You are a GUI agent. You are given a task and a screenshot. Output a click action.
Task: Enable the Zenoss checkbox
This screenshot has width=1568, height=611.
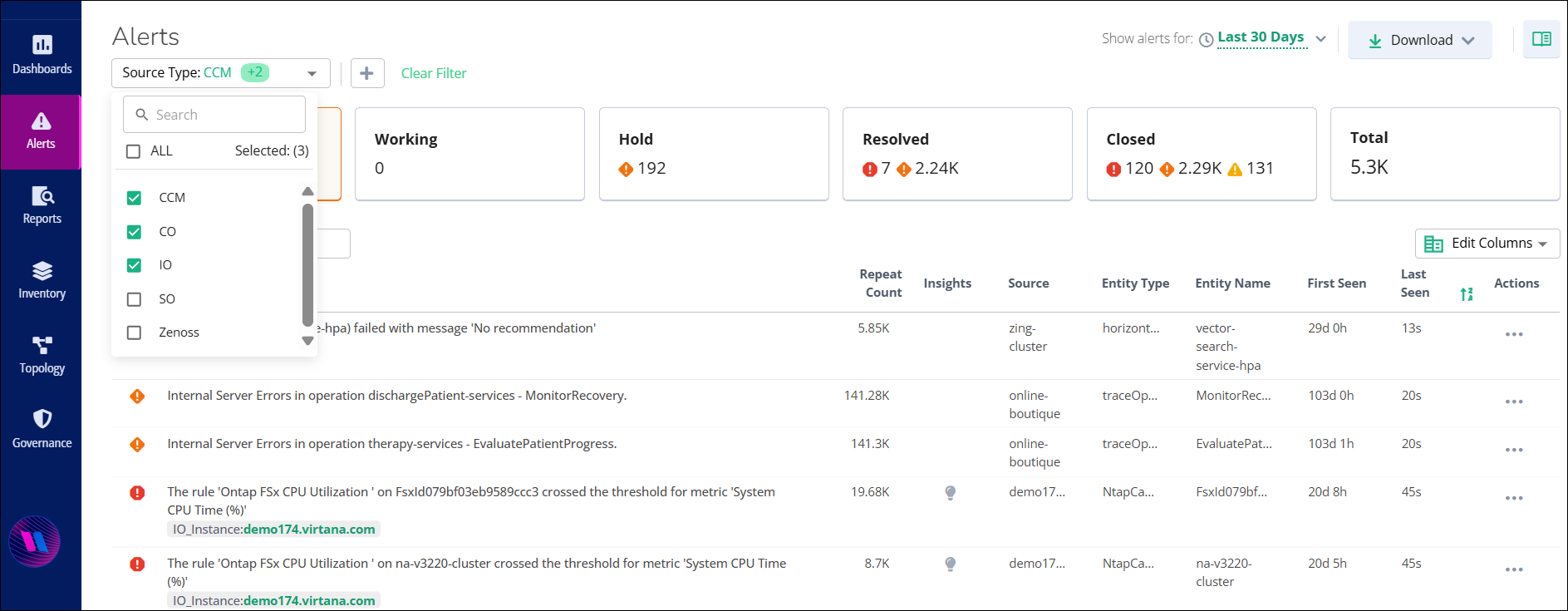click(134, 333)
